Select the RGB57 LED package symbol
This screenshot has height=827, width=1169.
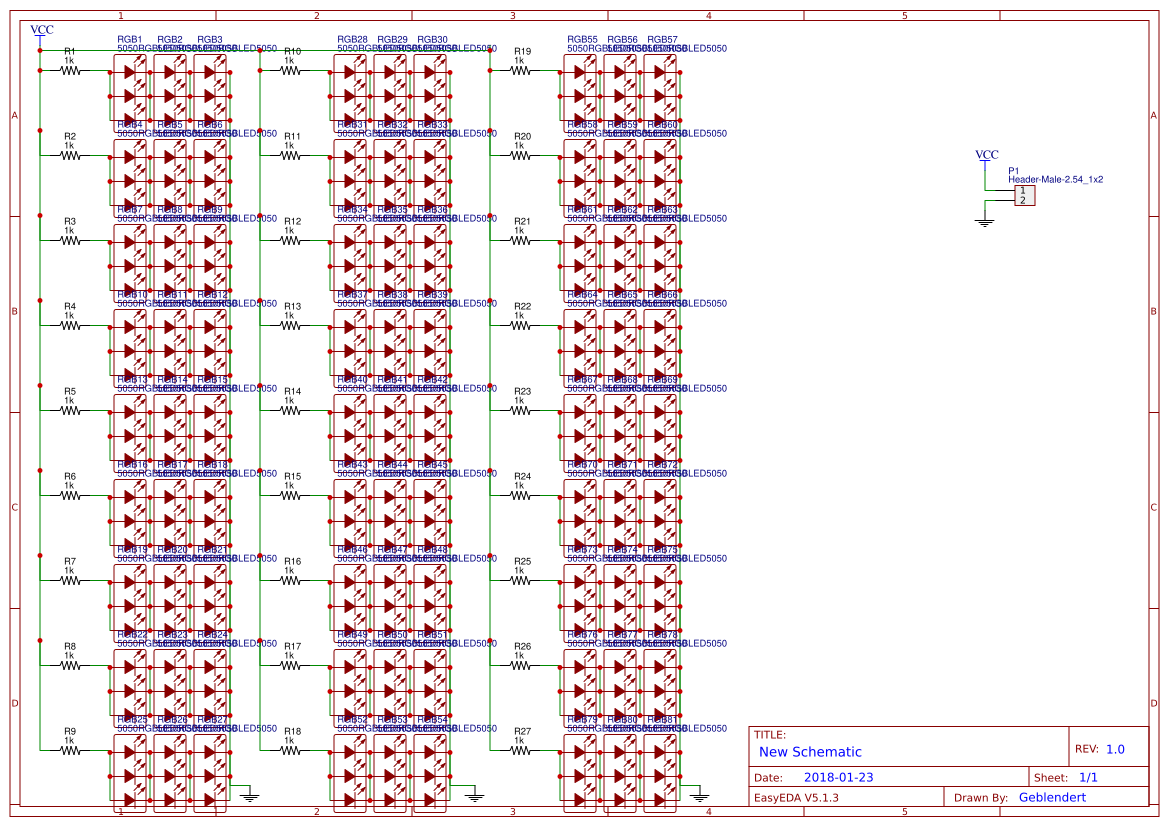click(x=660, y=88)
